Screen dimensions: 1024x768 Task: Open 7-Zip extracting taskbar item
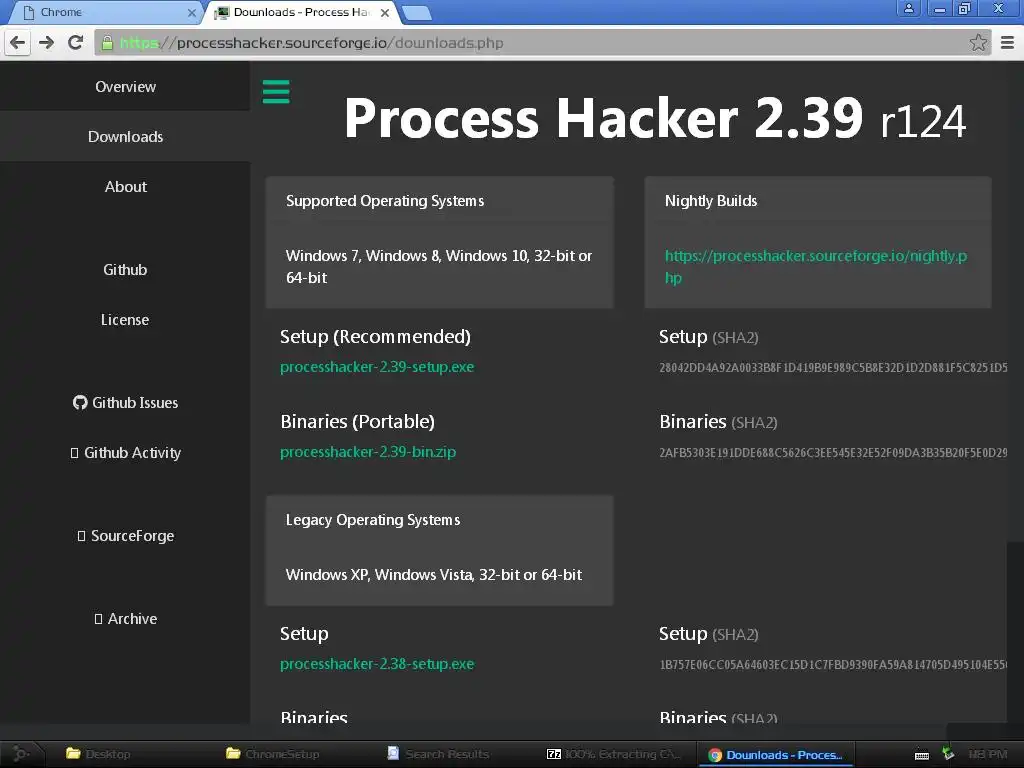613,754
